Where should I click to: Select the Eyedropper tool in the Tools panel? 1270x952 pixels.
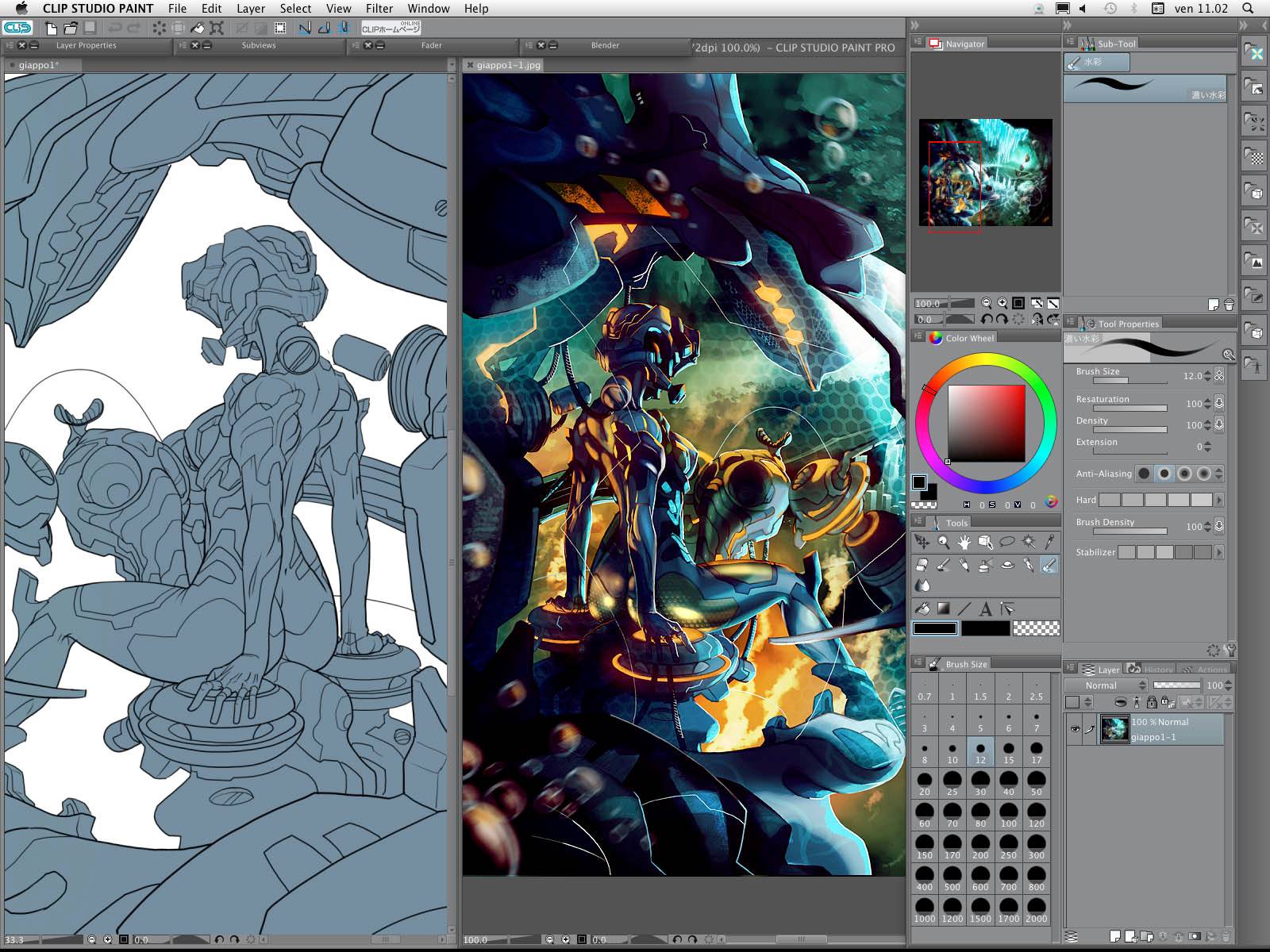pyautogui.click(x=1048, y=541)
